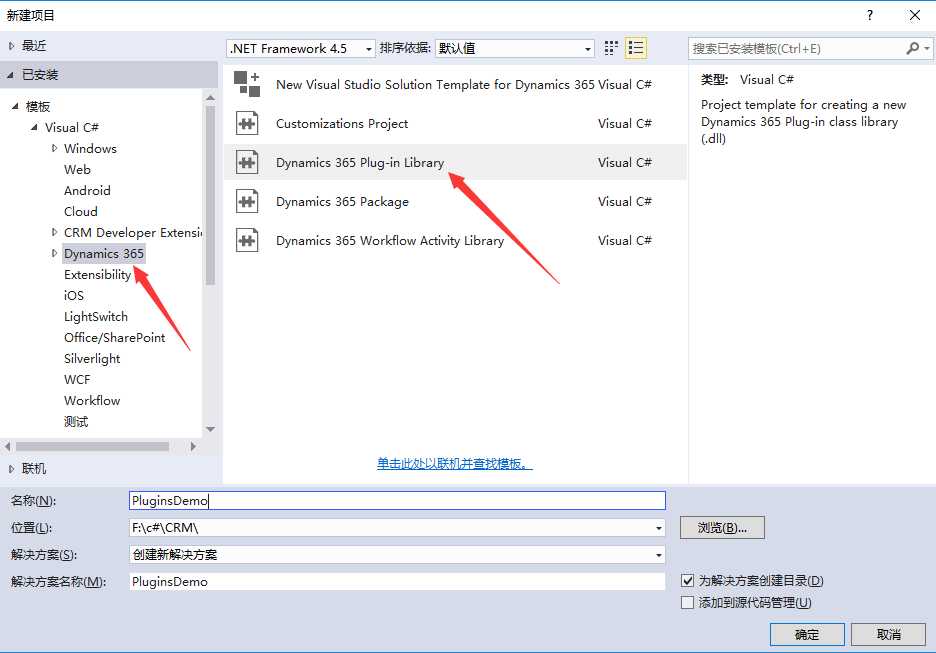Screen dimensions: 936x653
Task: Select the Dynamics 365 tree item
Action: 104,254
